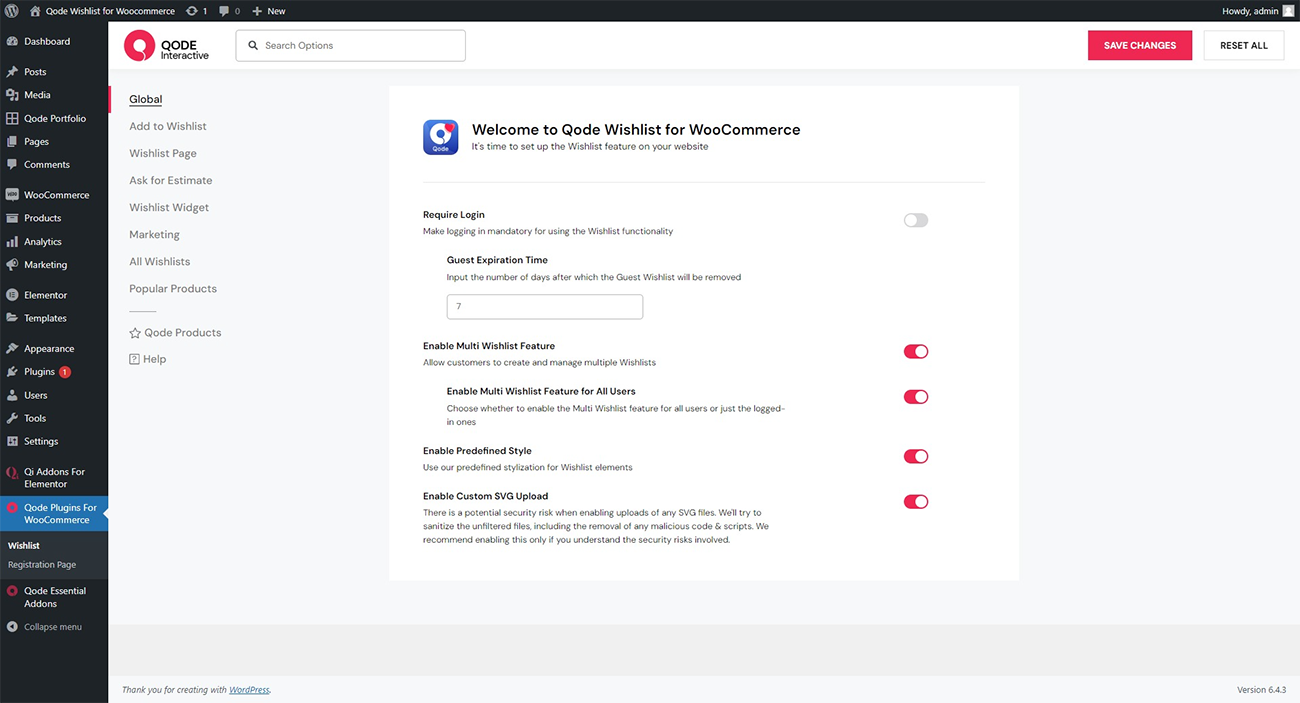1300x703 pixels.
Task: Click the admin user avatar
Action: (1288, 11)
